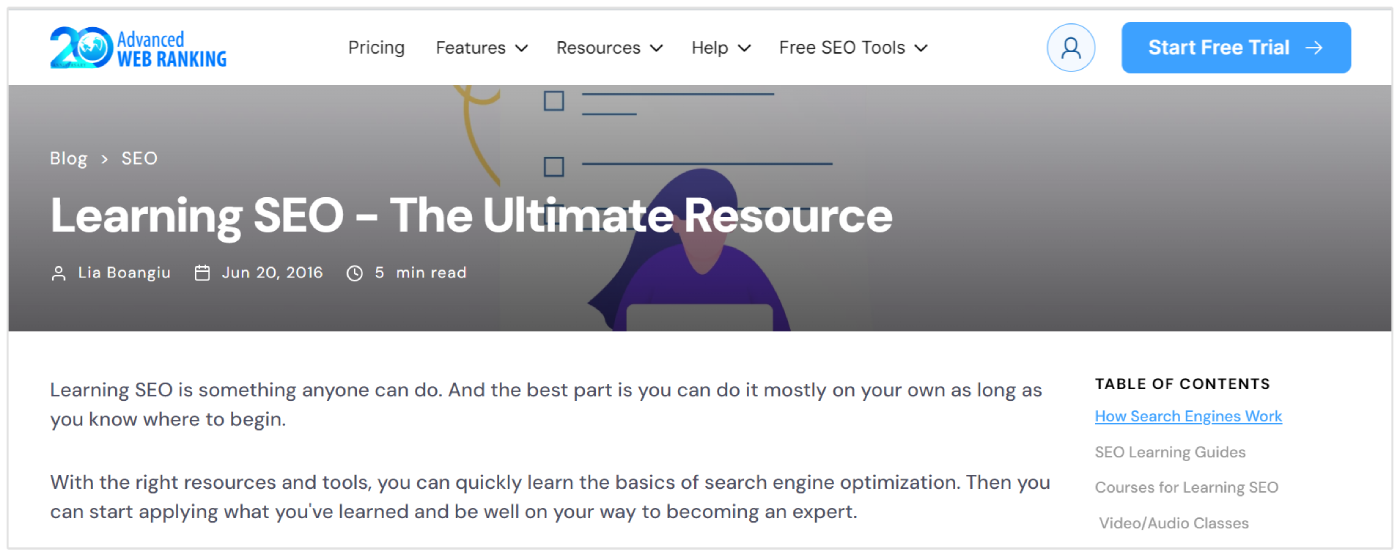Open the SEO breadcrumb category

click(139, 159)
